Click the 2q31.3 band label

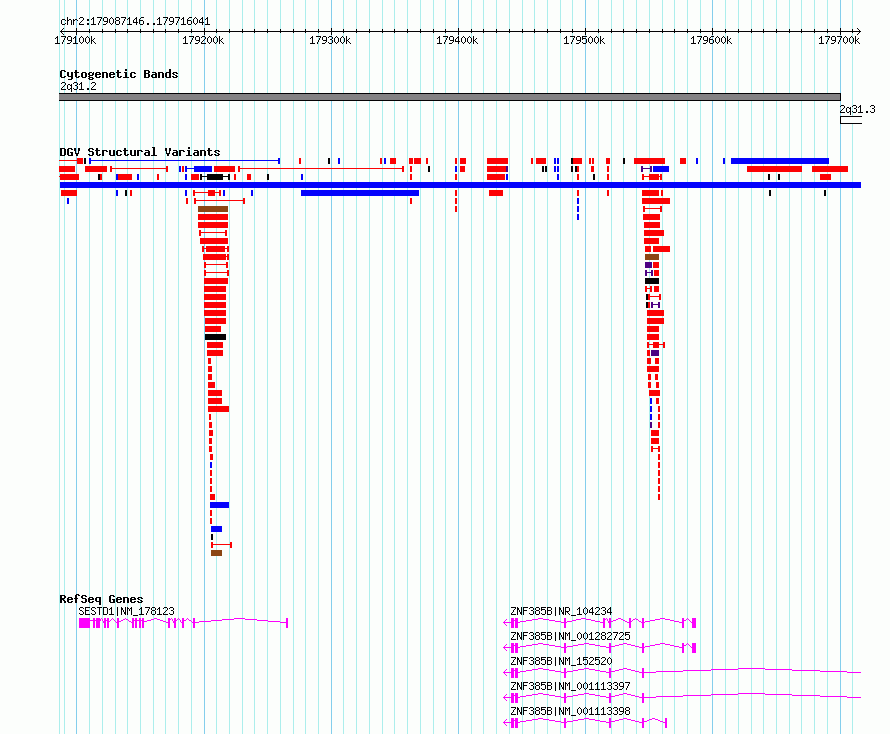[x=857, y=109]
